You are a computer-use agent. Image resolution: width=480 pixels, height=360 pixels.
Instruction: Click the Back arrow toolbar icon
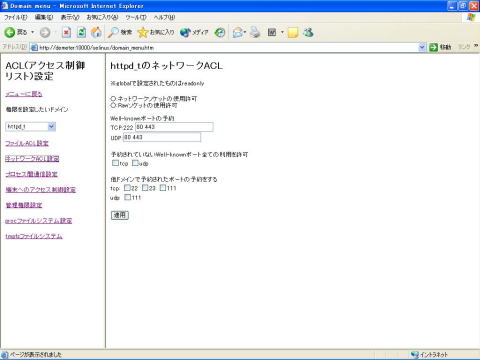pos(10,32)
